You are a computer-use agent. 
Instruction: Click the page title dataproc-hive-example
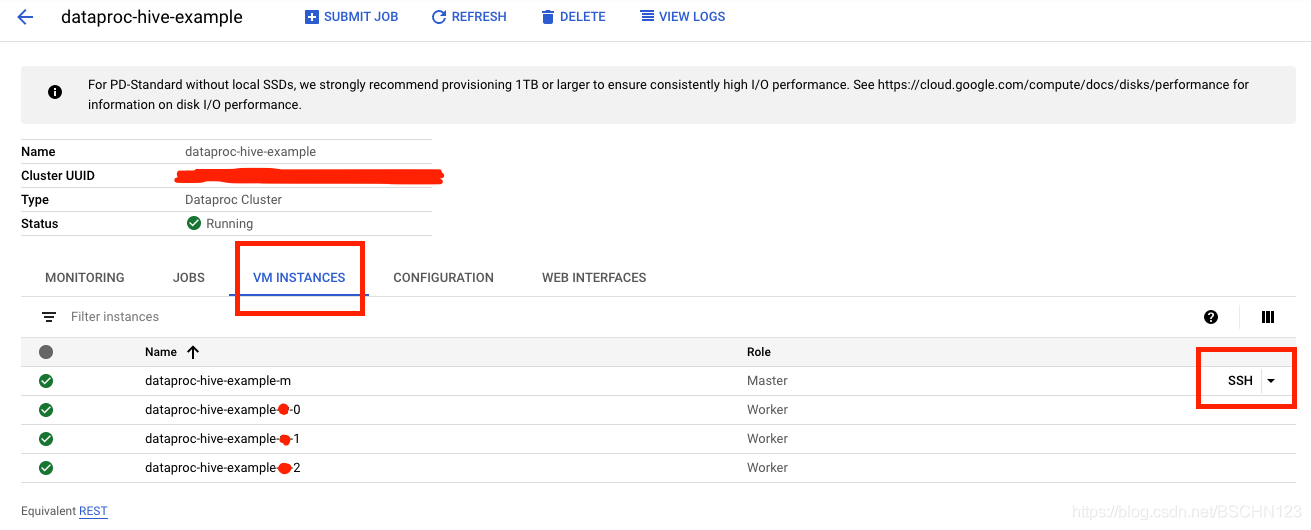pos(152,17)
